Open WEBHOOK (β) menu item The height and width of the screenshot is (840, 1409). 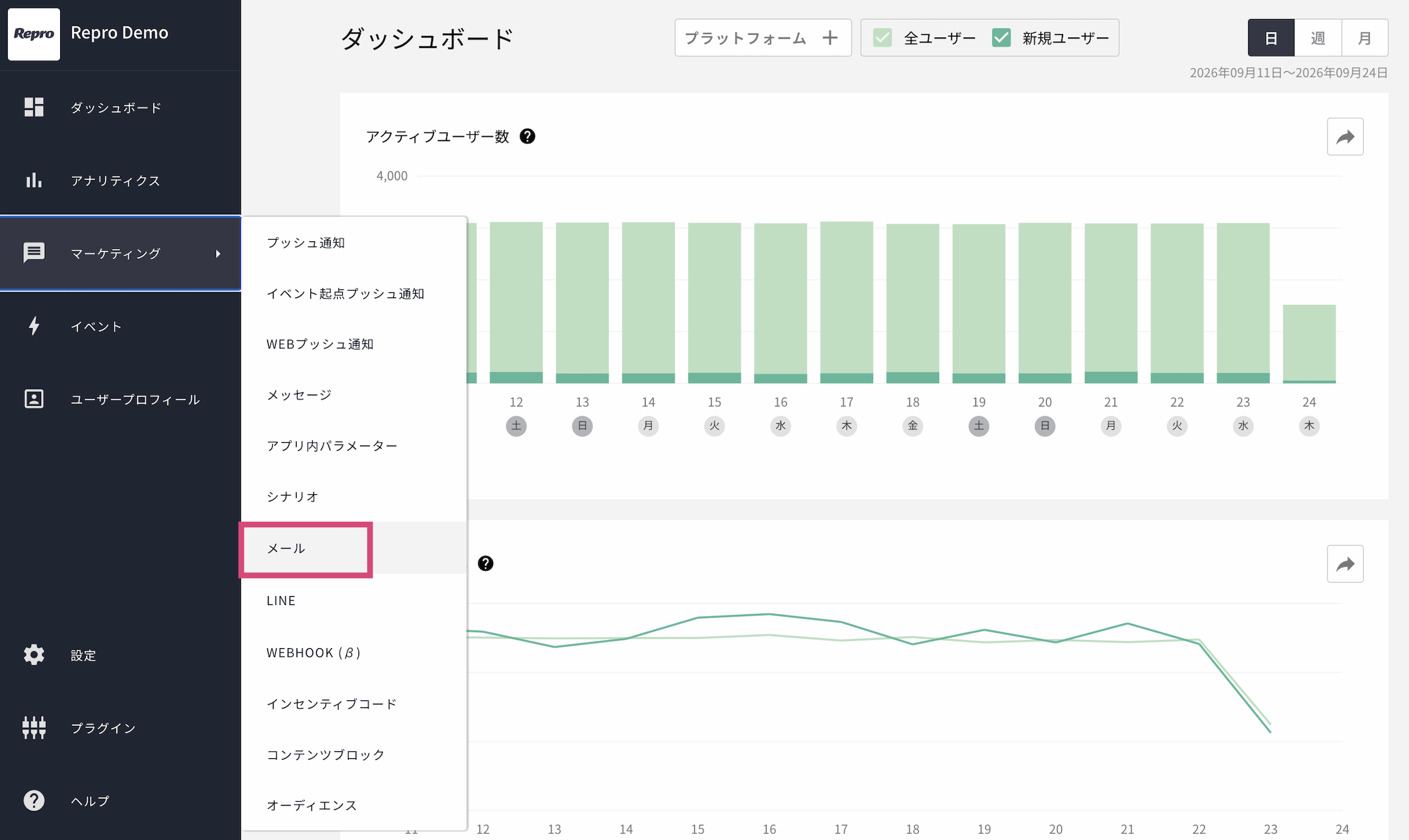point(354,652)
